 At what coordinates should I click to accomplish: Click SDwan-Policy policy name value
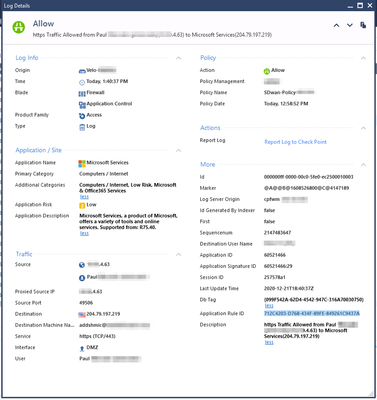(x=289, y=92)
